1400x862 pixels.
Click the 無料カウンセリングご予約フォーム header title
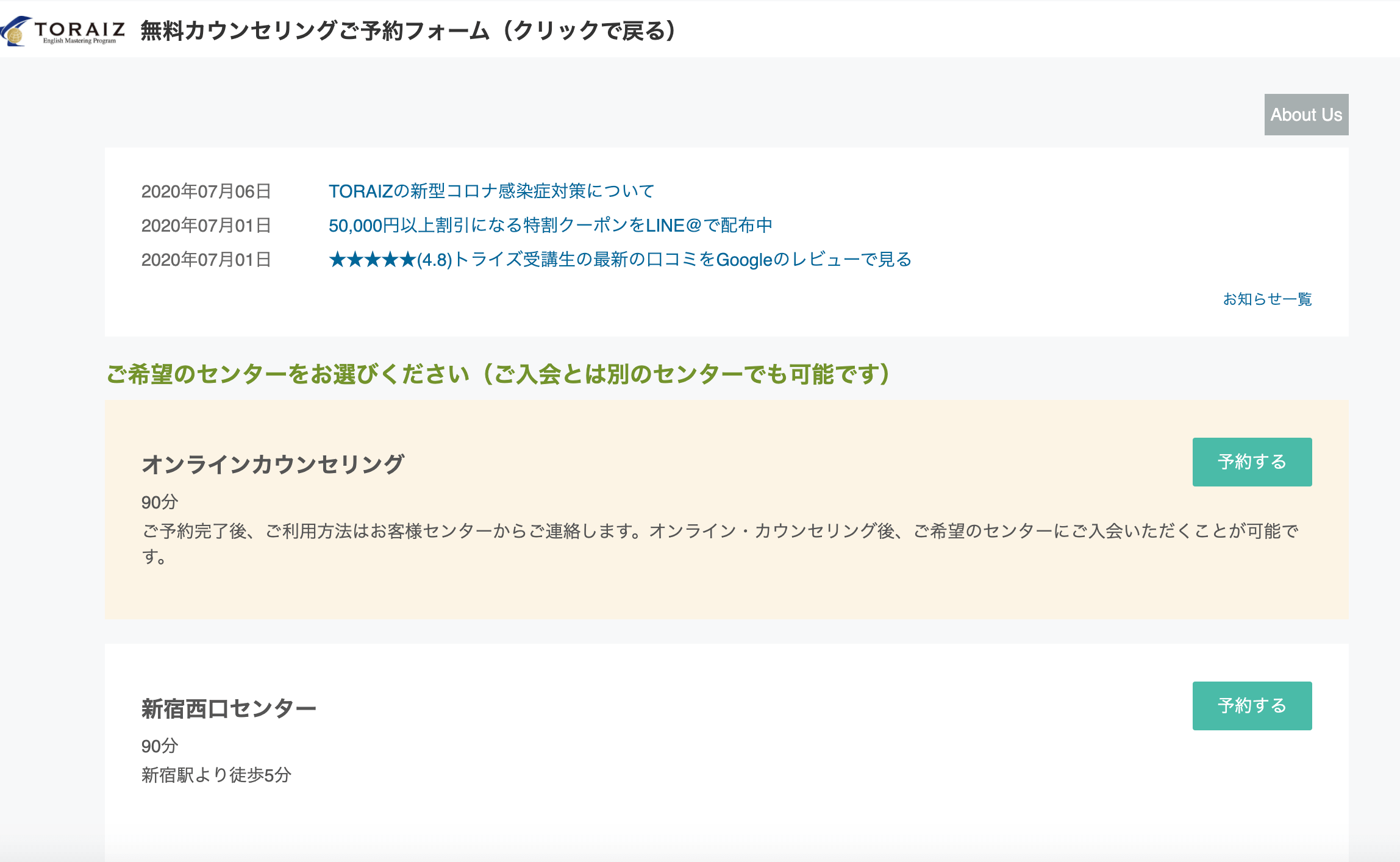click(409, 30)
